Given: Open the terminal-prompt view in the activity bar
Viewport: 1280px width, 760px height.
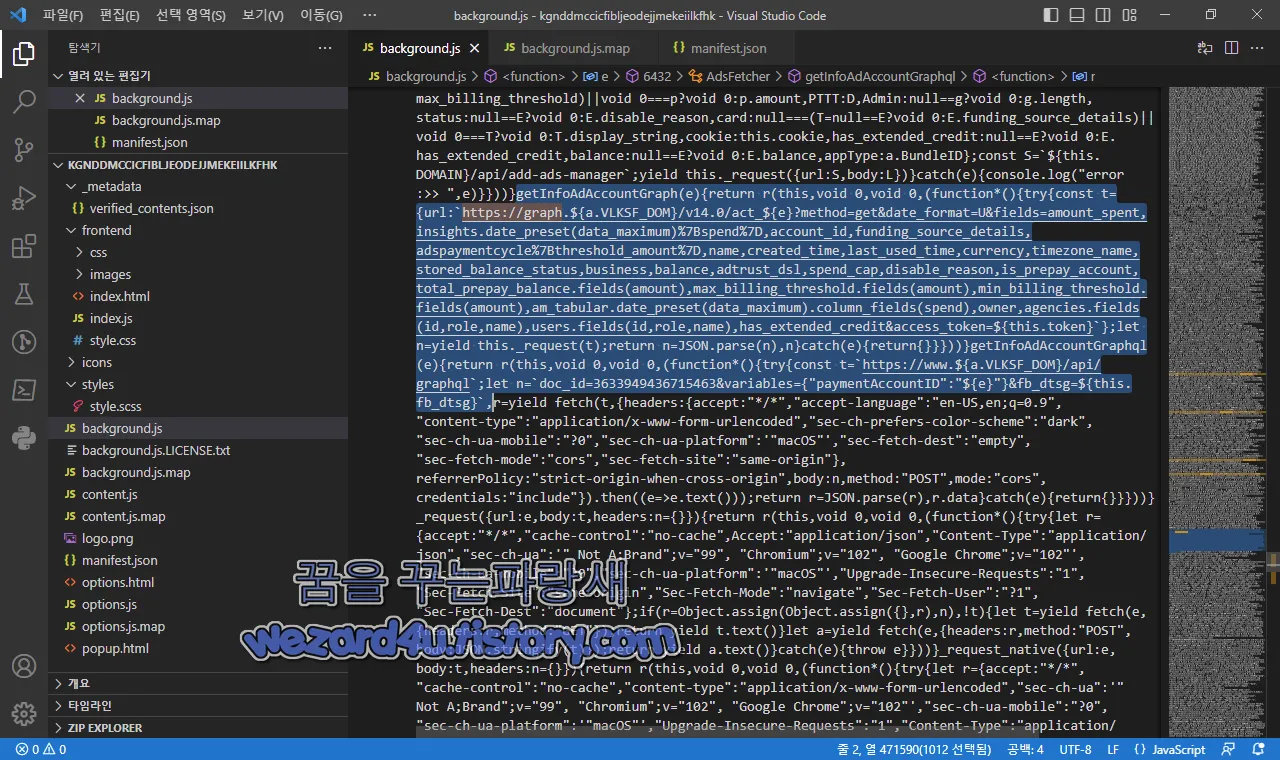Looking at the screenshot, I should (24, 390).
